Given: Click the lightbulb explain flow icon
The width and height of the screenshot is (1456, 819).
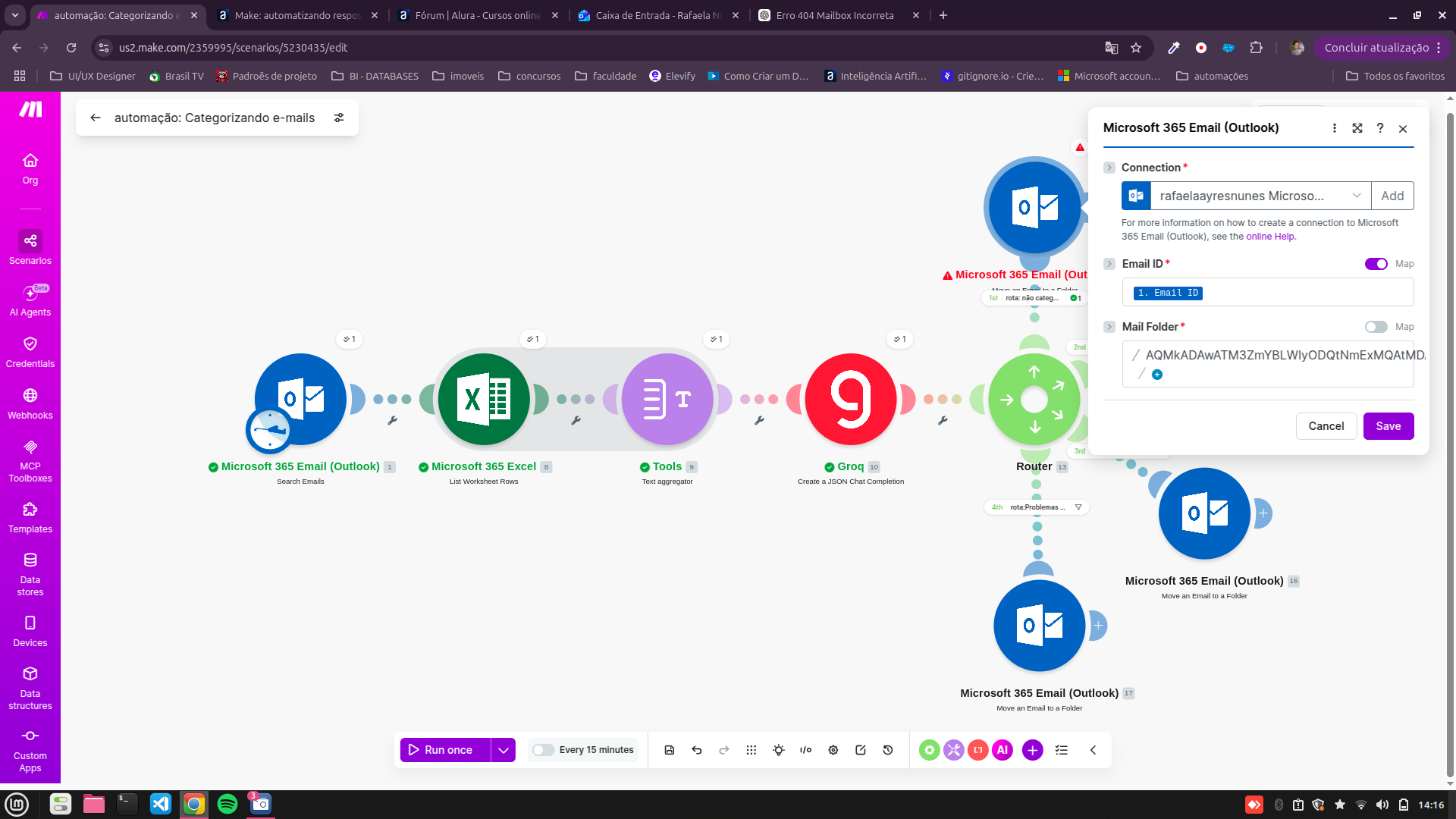Looking at the screenshot, I should 779,750.
